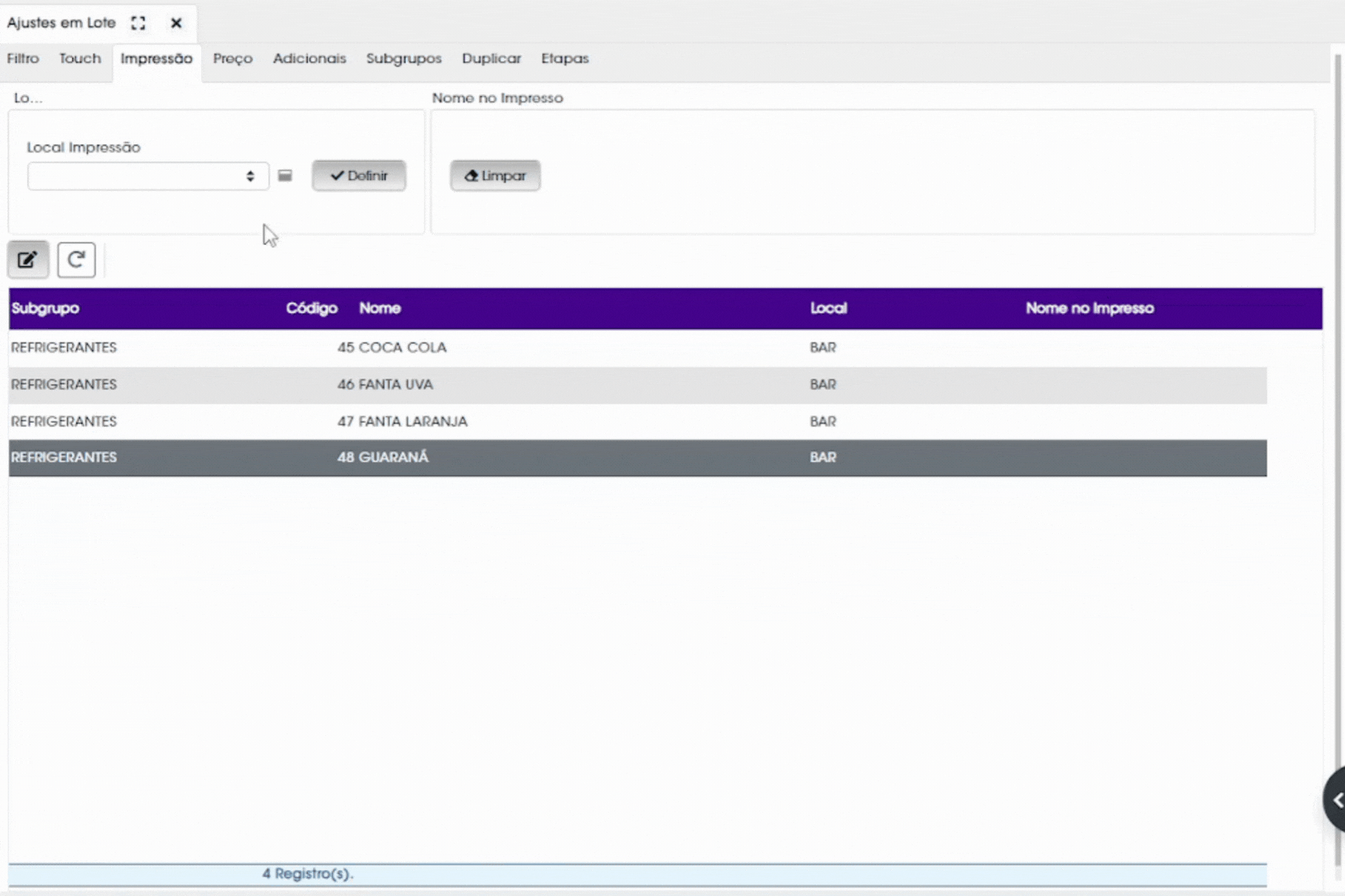1345x896 pixels.
Task: Select the COCA COLA row
Action: point(637,347)
